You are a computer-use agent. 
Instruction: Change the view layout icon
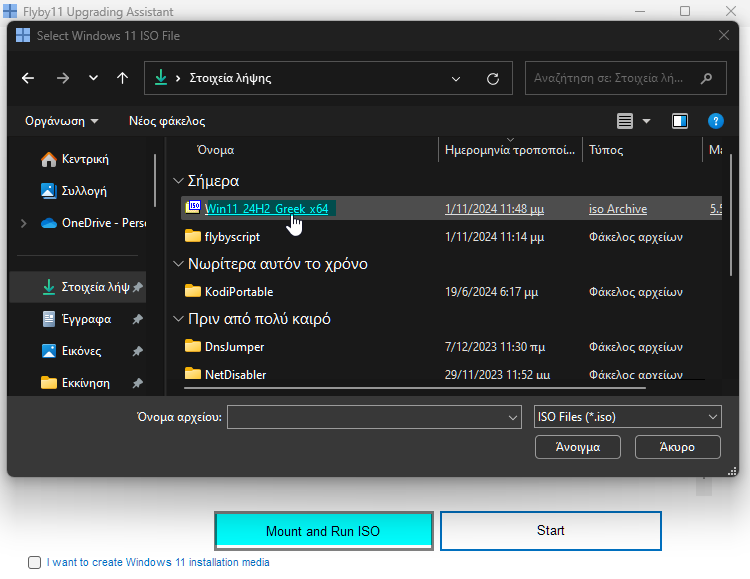(625, 121)
